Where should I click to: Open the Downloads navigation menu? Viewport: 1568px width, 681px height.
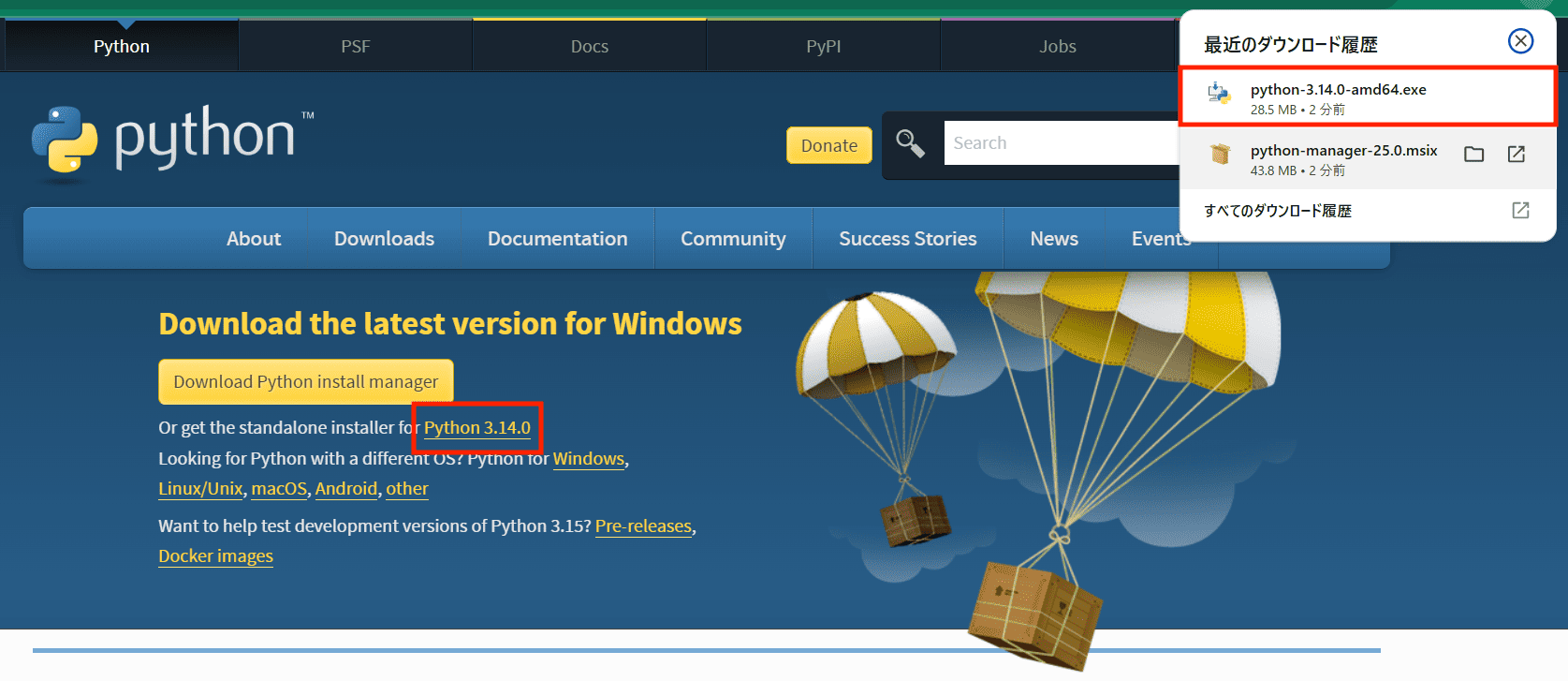click(x=384, y=239)
